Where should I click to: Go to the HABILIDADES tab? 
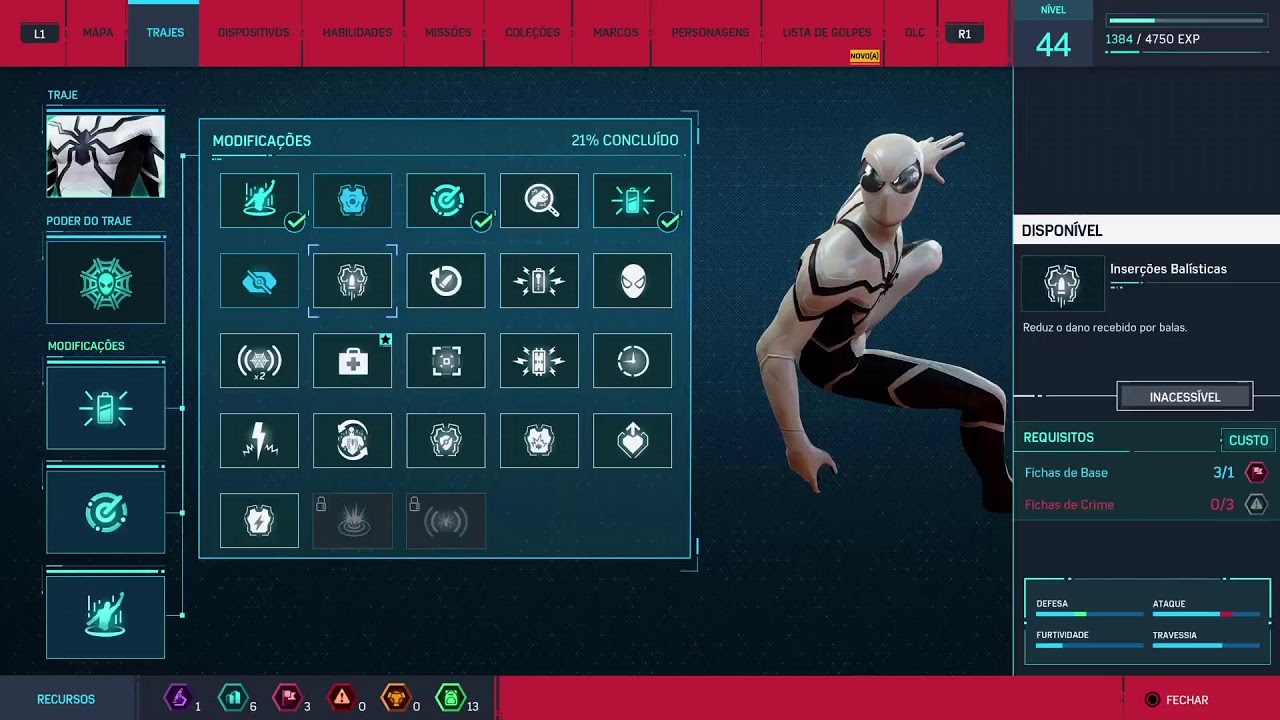(x=357, y=33)
